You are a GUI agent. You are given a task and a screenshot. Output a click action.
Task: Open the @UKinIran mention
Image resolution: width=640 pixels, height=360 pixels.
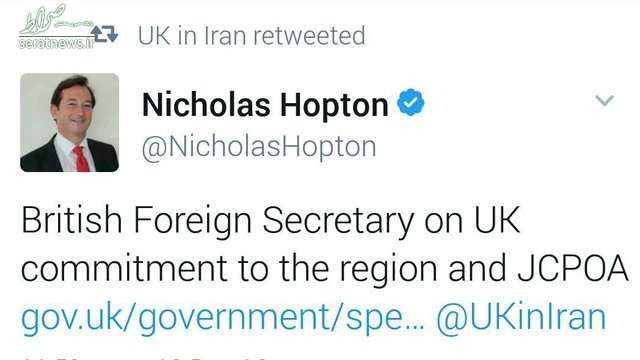pyautogui.click(x=521, y=318)
